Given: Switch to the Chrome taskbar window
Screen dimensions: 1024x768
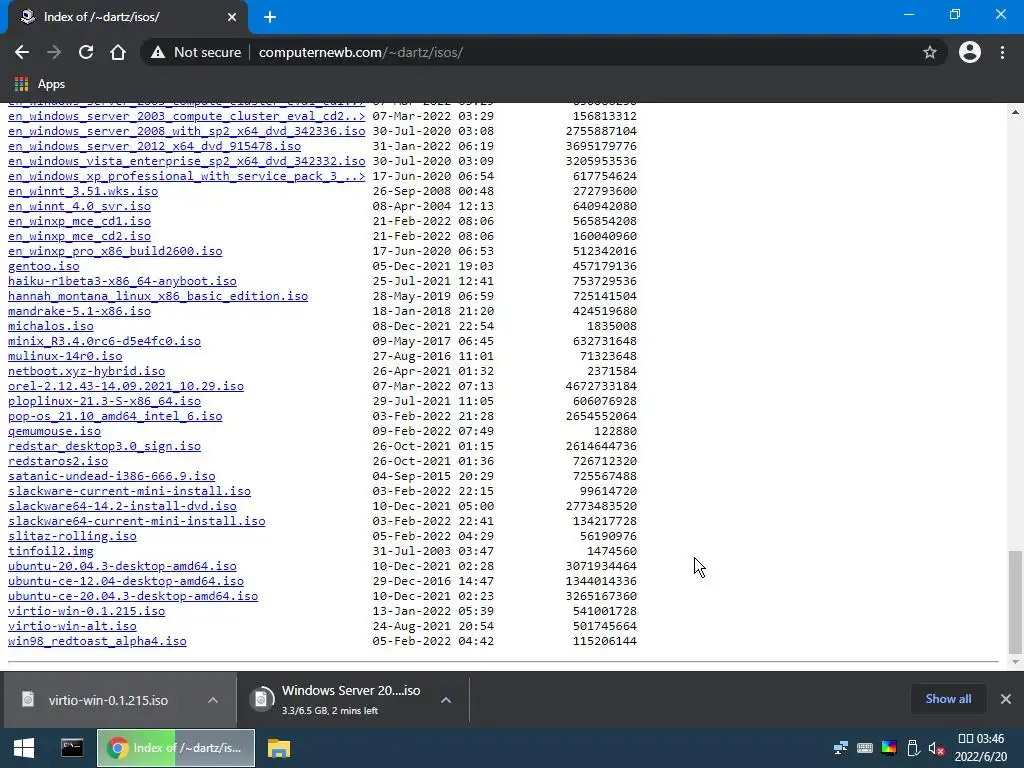Looking at the screenshot, I should (176, 748).
